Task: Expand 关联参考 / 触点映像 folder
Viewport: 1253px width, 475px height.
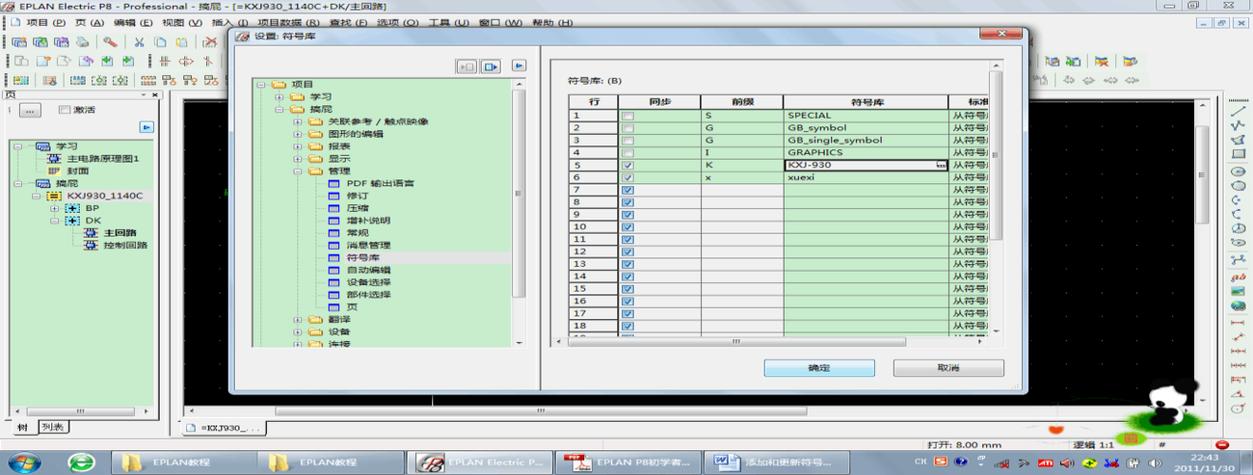Action: 298,121
